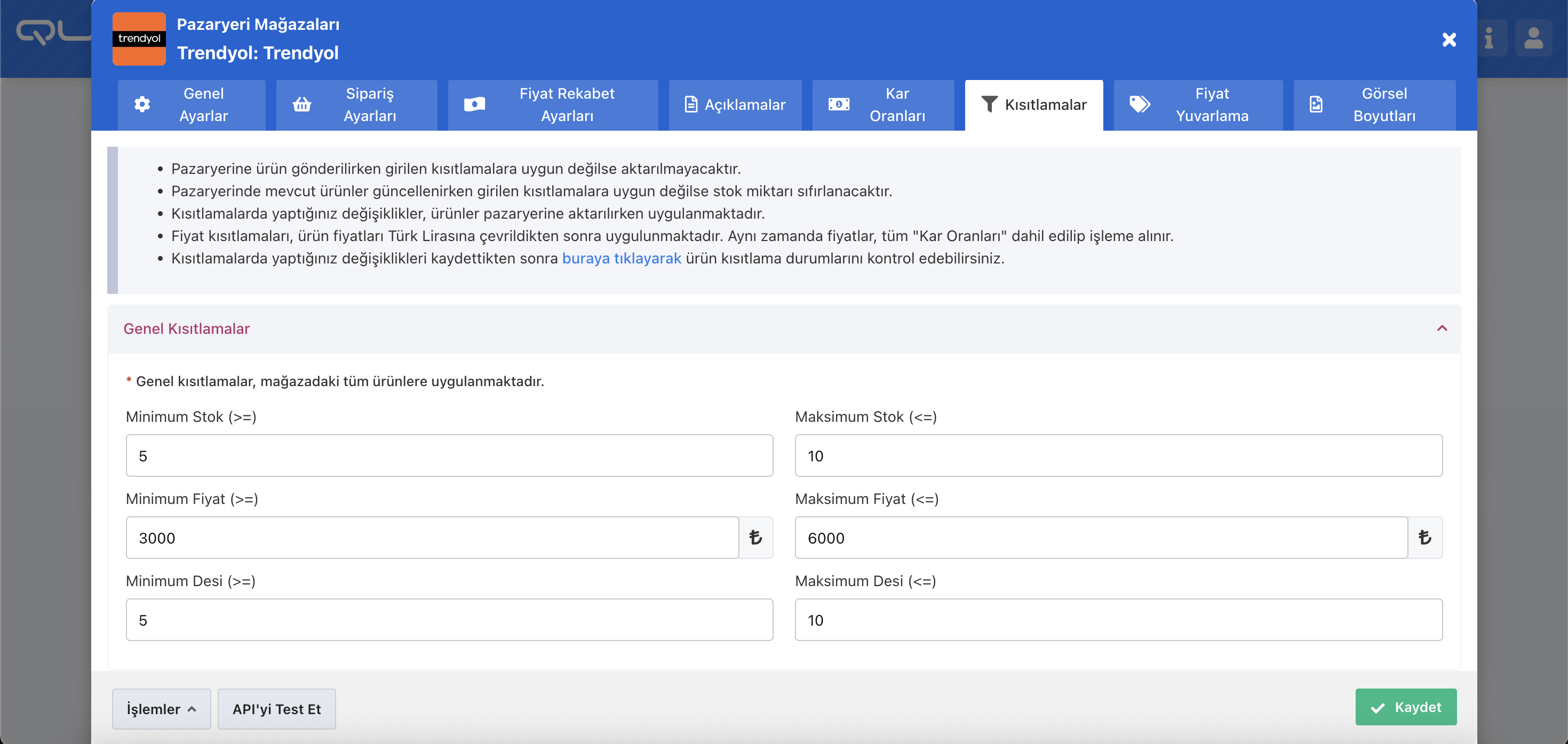Go to the Kar Oranları tab
This screenshot has width=1568, height=744.
pyautogui.click(x=882, y=105)
